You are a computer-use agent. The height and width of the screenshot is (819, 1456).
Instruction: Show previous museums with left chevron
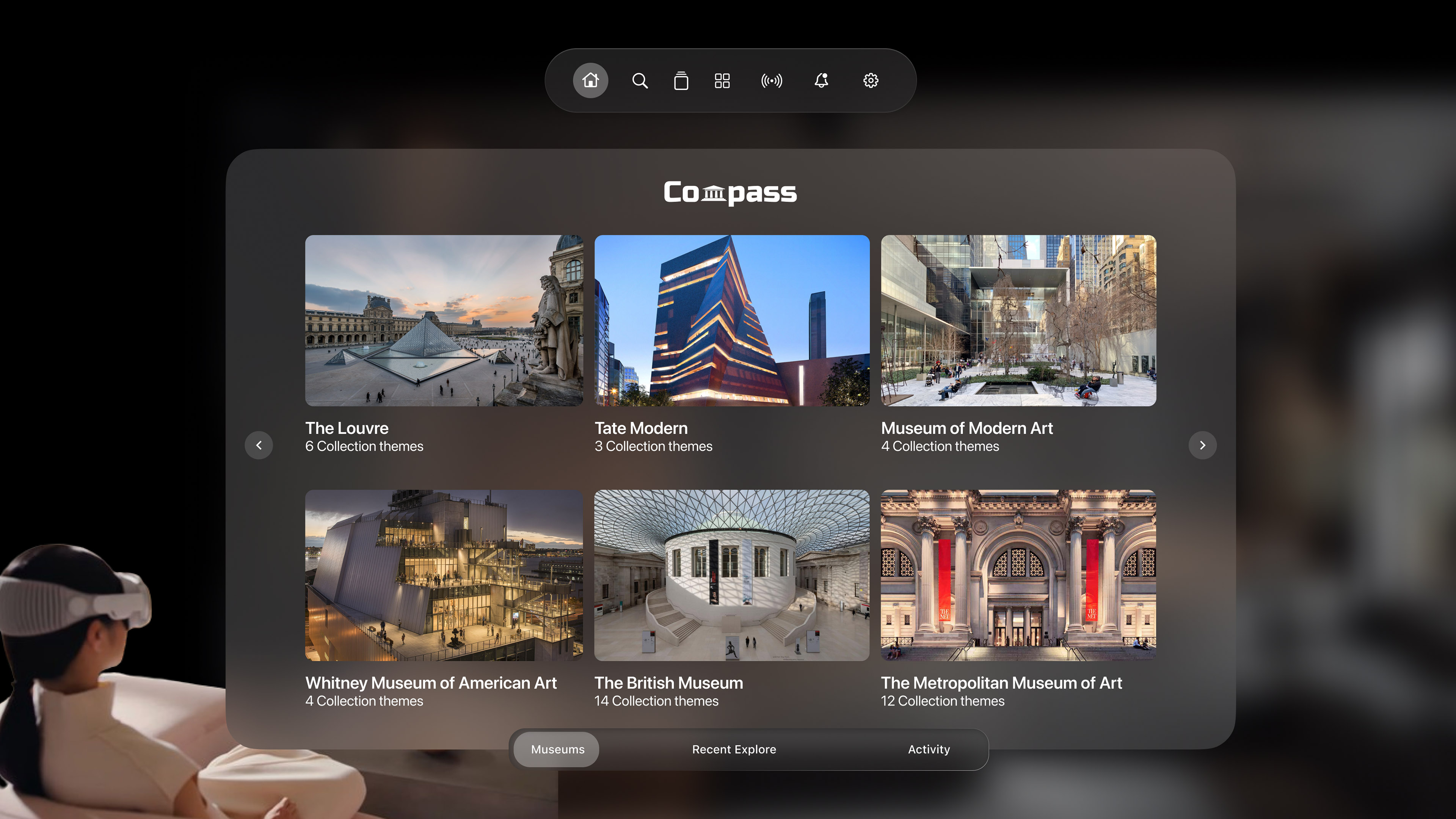pos(259,445)
